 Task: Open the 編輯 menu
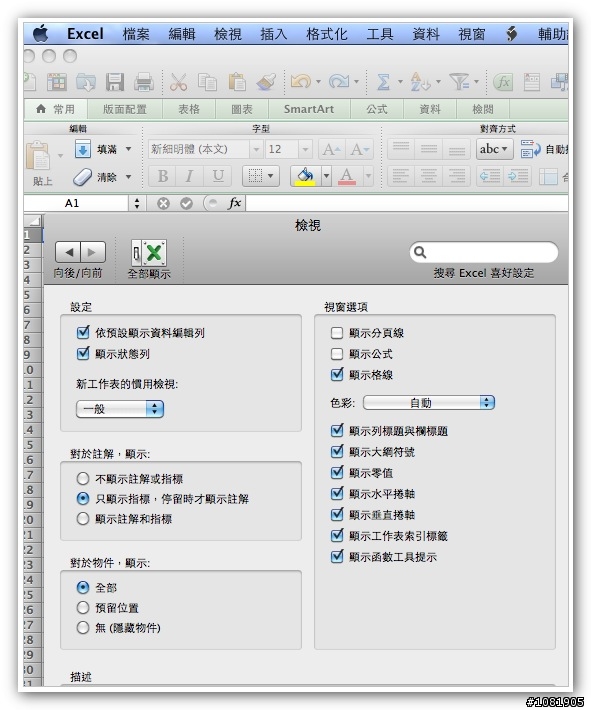(x=182, y=34)
